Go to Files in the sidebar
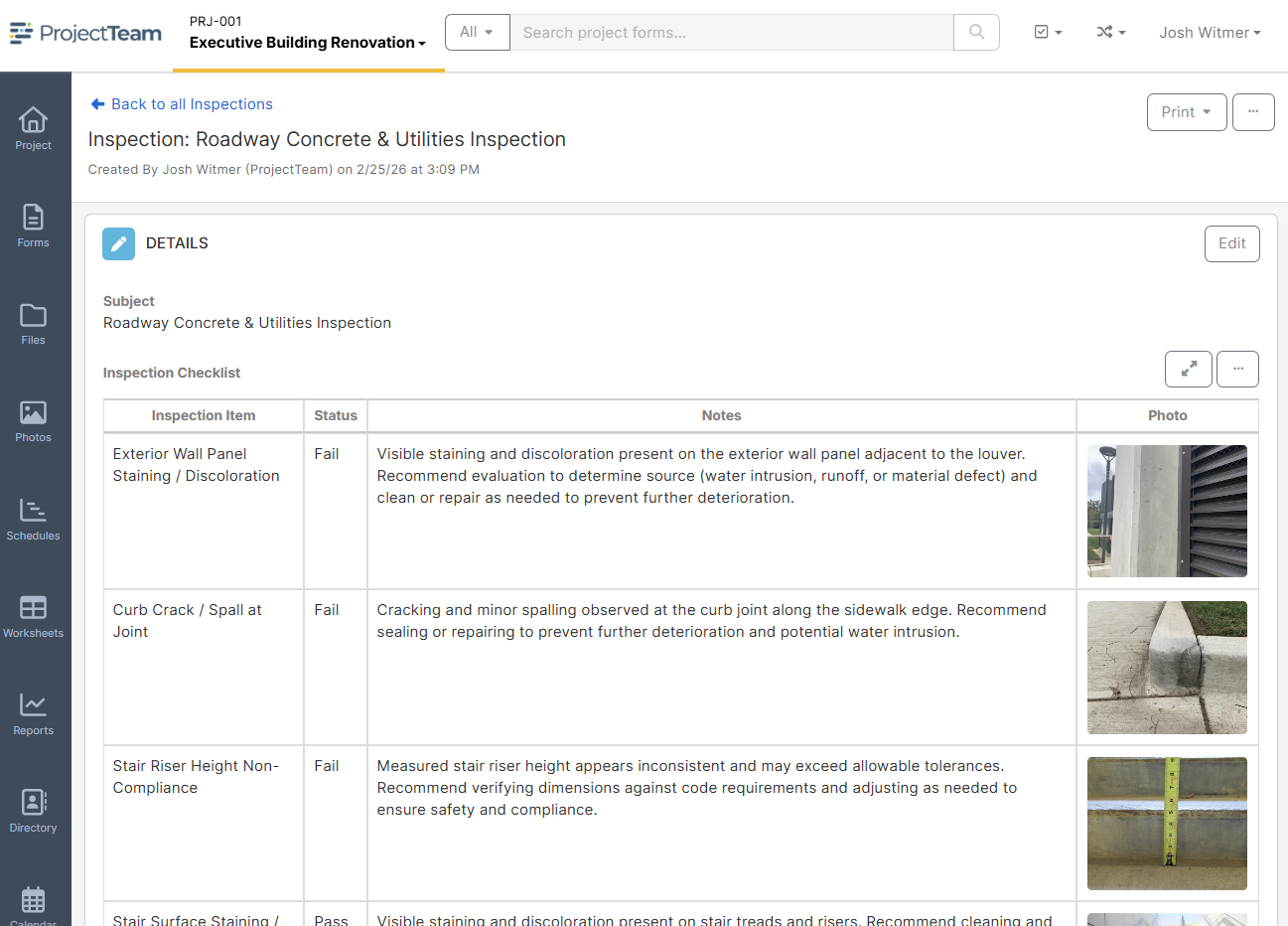Viewport: 1288px width, 926px height. tap(33, 323)
